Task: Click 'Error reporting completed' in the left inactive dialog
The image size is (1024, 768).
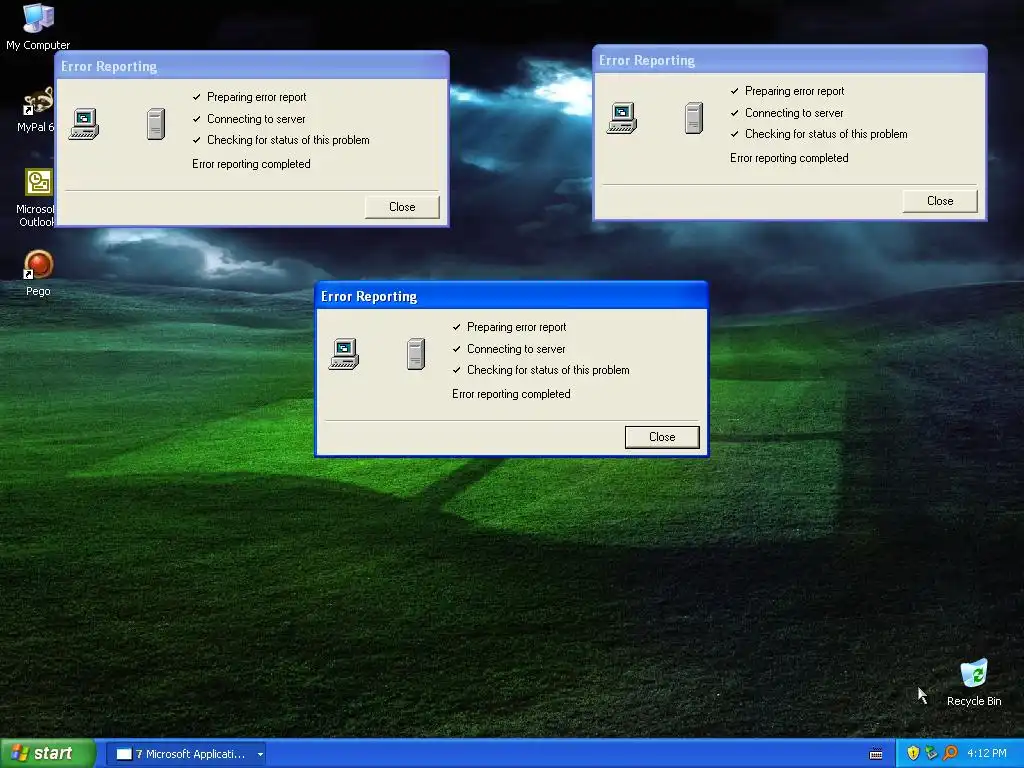Action: 251,164
